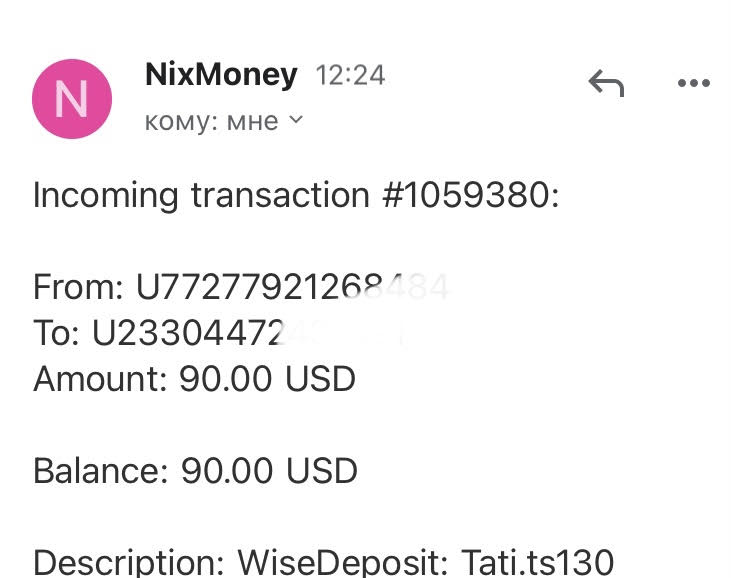Viewport: 731px width, 578px height.
Task: Click the 90.00 USD balance value
Action: (269, 471)
